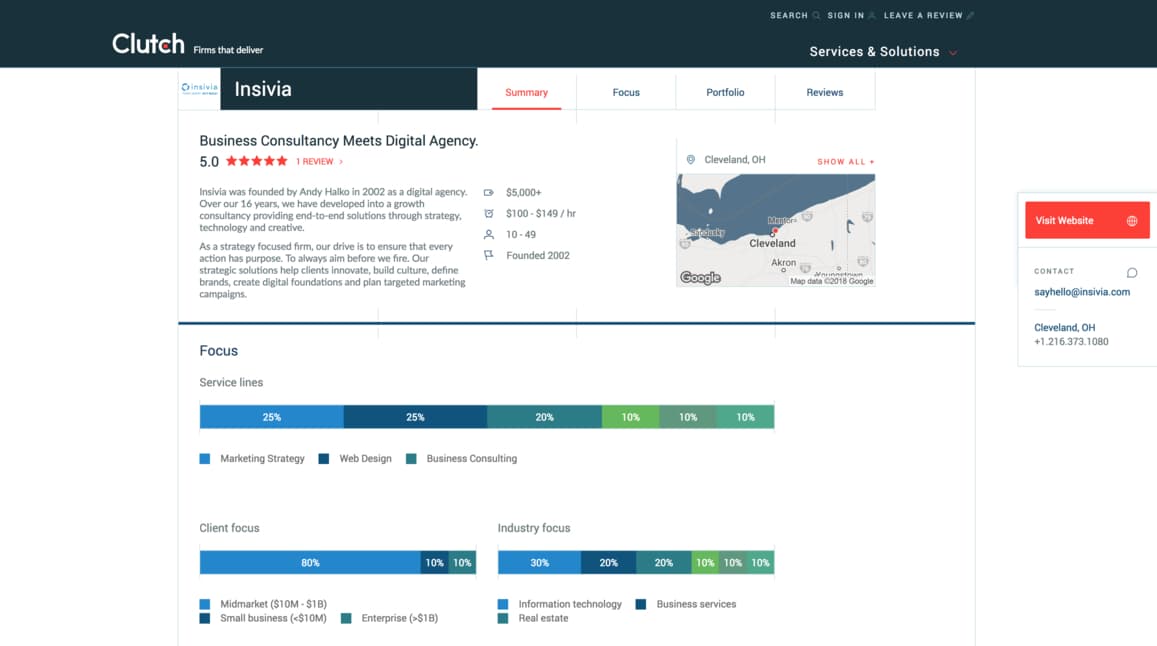This screenshot has height=646, width=1157.
Task: Click the Real estate legend label
Action: (x=543, y=618)
